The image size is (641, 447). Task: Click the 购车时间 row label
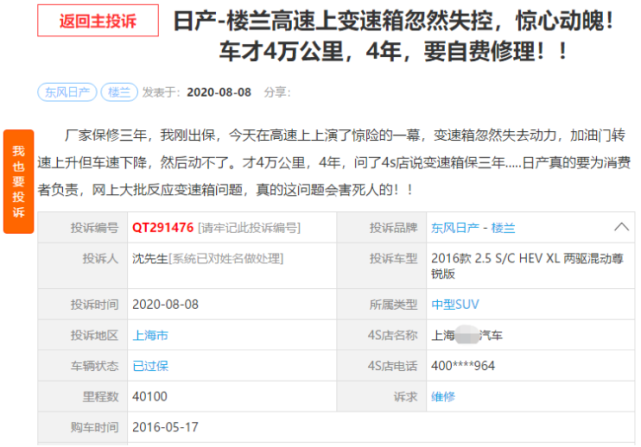tap(94, 427)
